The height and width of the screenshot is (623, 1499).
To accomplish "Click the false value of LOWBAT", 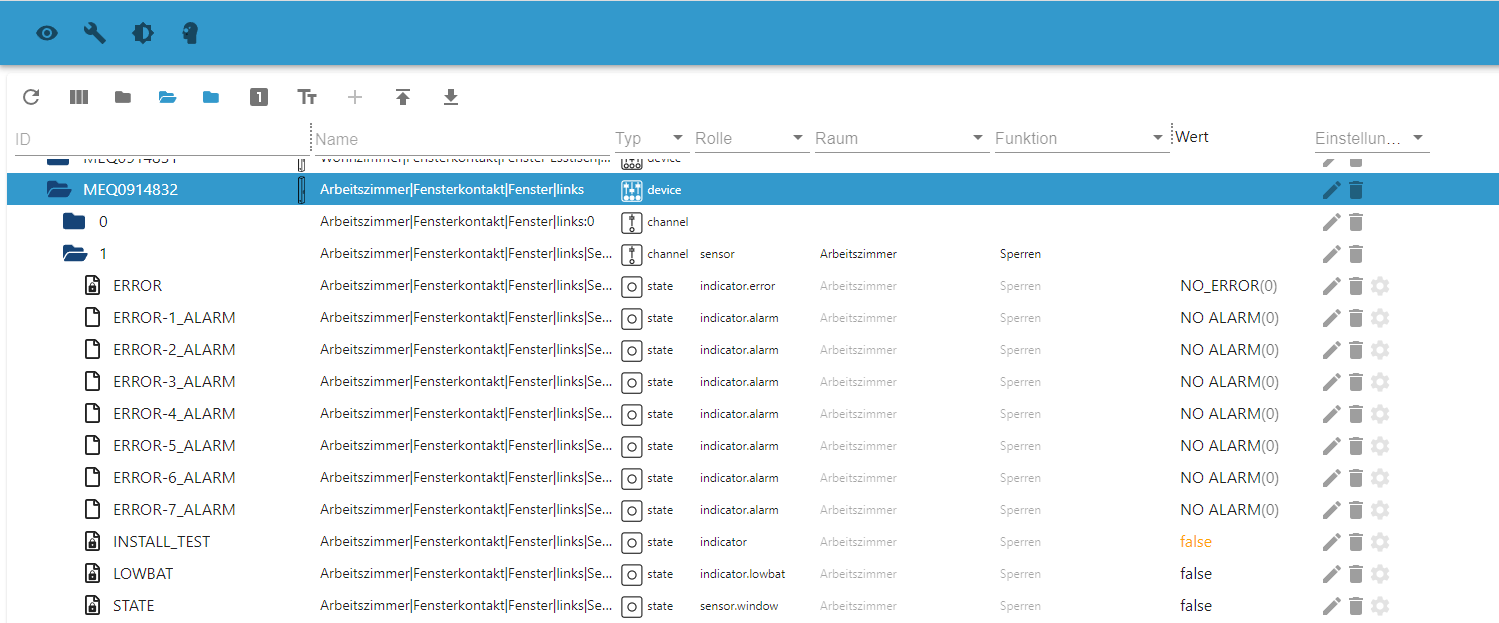I will point(1196,574).
